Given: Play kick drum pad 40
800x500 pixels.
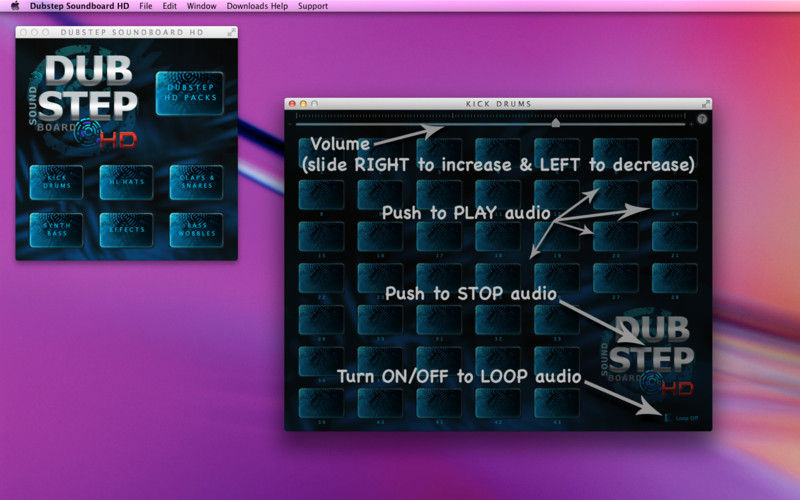Looking at the screenshot, I should tap(380, 404).
